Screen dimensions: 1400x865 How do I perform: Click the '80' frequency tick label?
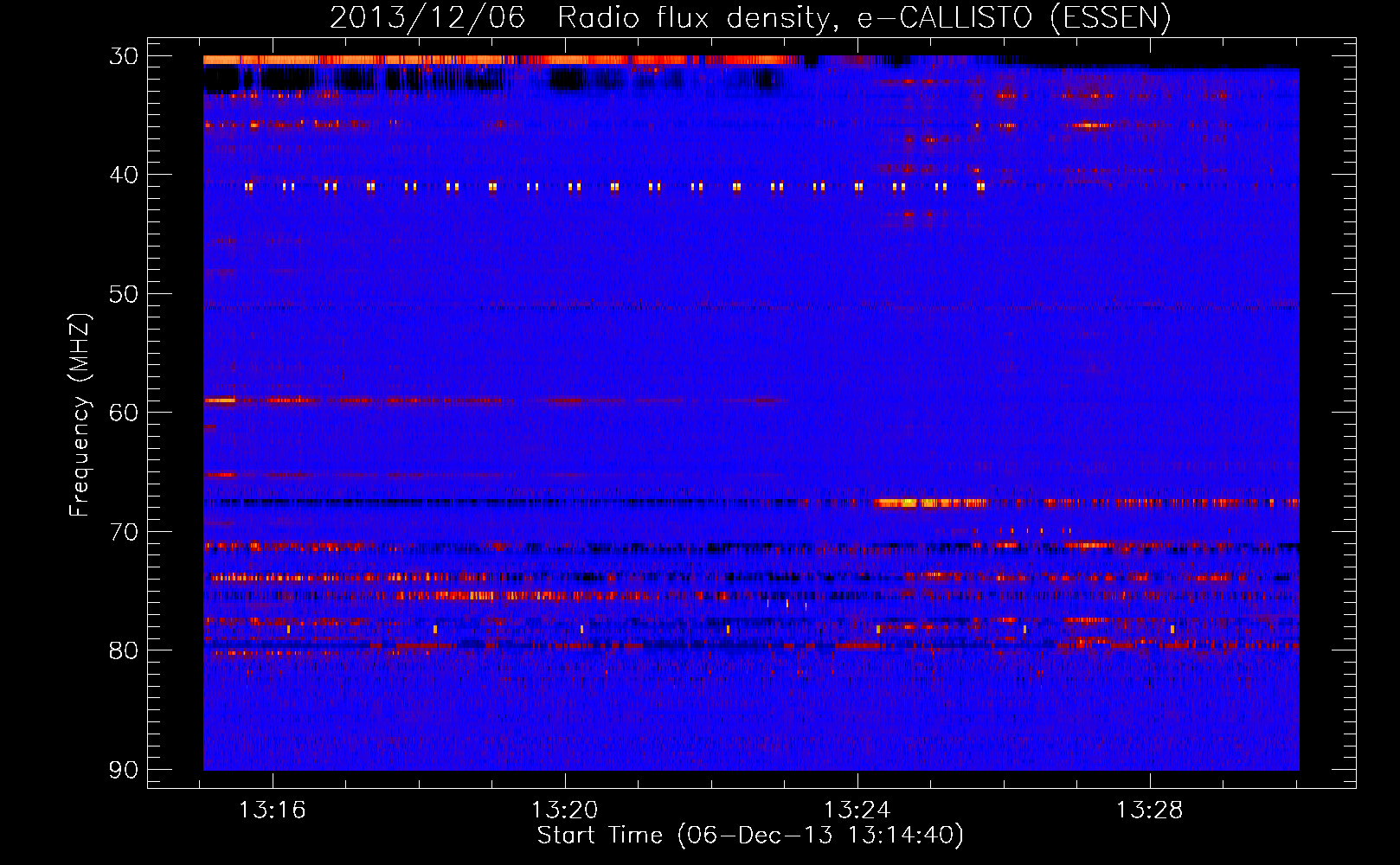point(124,650)
